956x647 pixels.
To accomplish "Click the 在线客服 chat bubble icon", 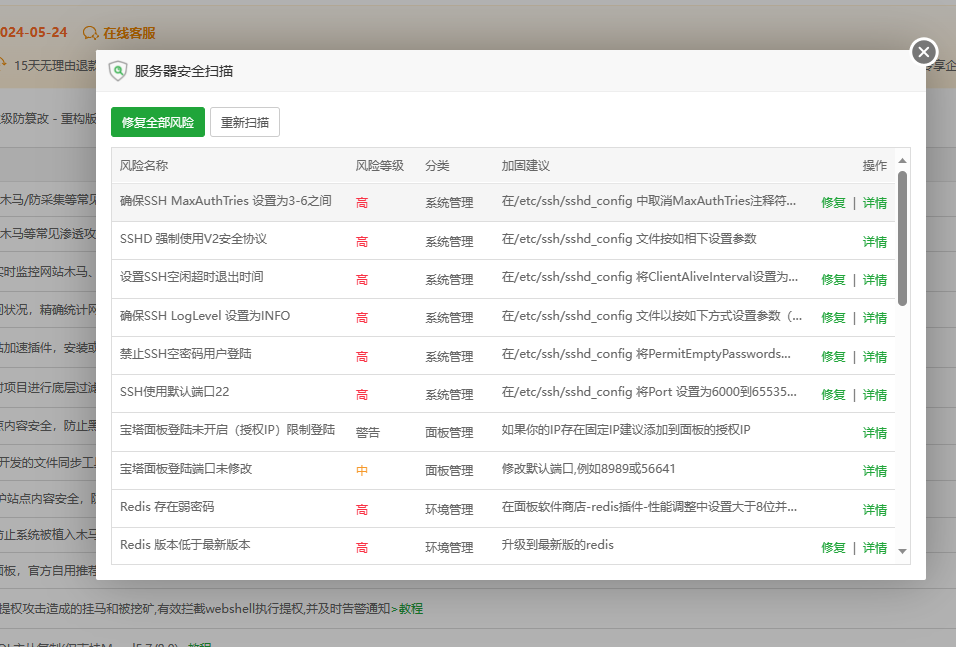I will pos(90,33).
